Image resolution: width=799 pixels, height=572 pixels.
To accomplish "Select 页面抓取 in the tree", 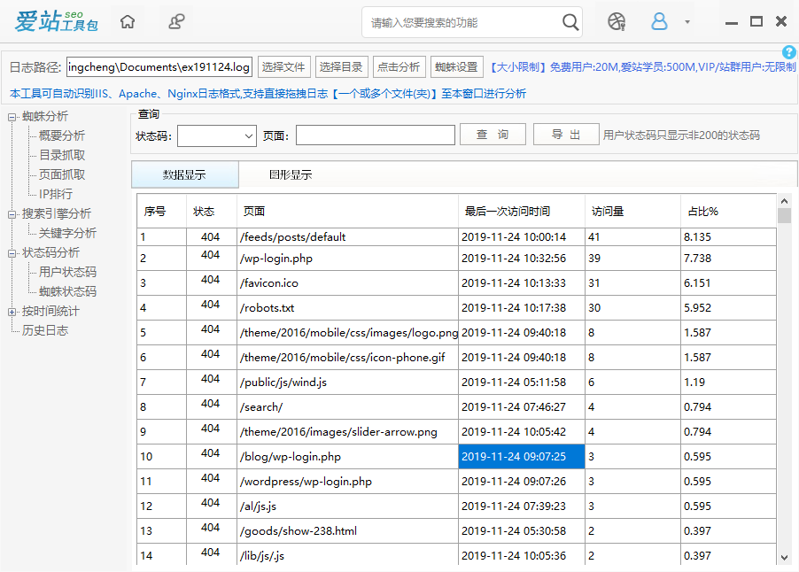I will point(62,175).
